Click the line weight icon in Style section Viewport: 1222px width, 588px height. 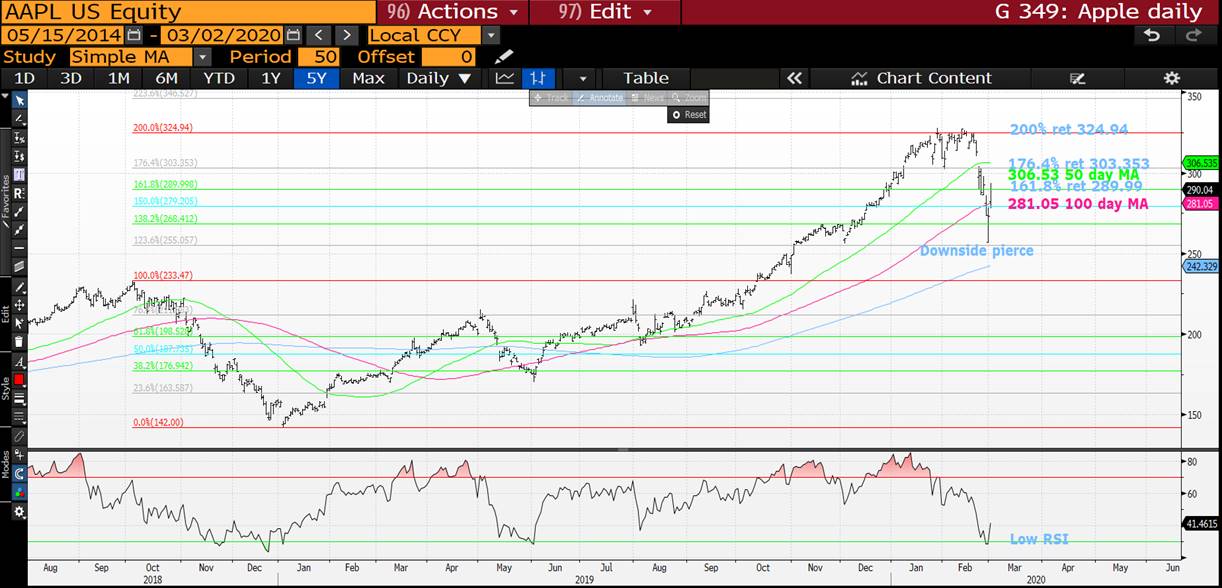click(18, 398)
